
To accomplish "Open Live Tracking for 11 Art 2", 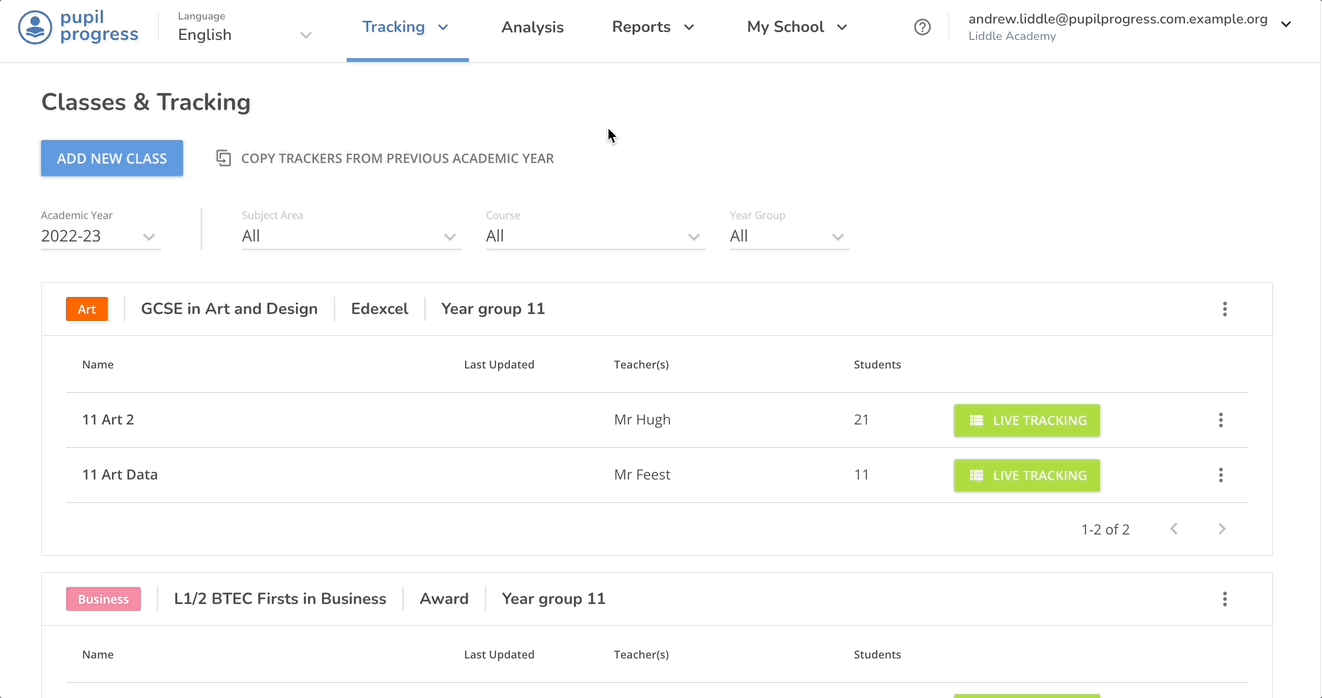I will pos(1027,420).
